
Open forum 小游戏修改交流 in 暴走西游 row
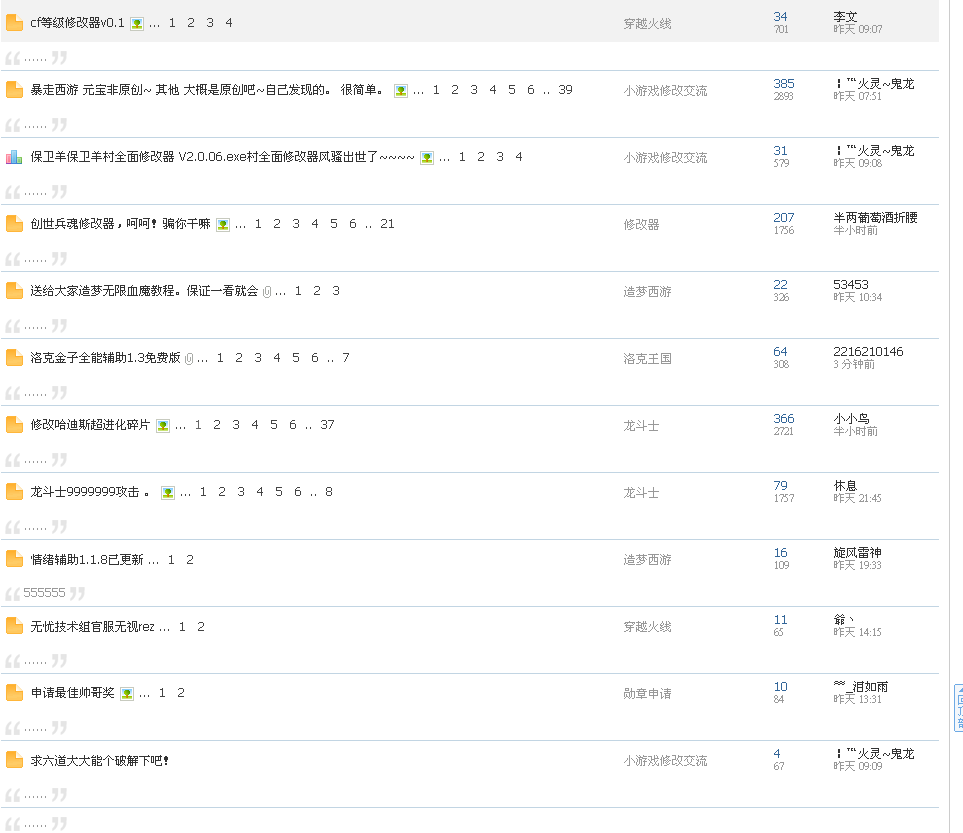pos(665,91)
